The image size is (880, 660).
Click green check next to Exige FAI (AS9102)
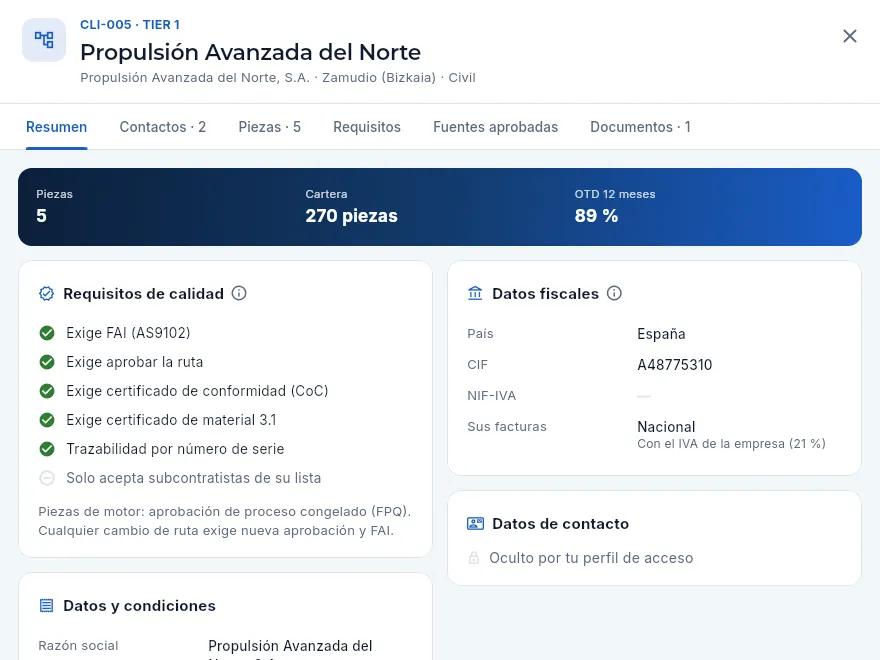click(47, 333)
